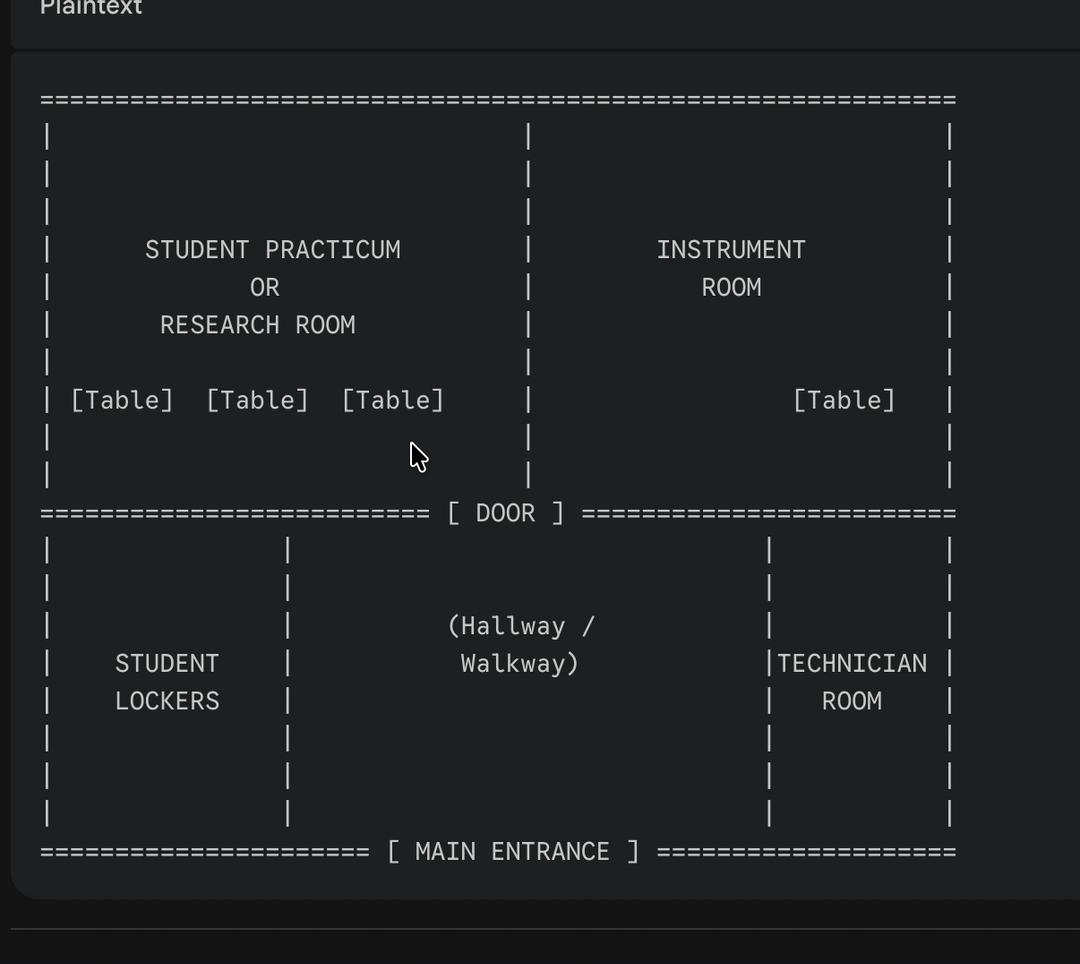Viewport: 1080px width, 964px height.
Task: Click the (Hallway / text
Action: click(520, 626)
